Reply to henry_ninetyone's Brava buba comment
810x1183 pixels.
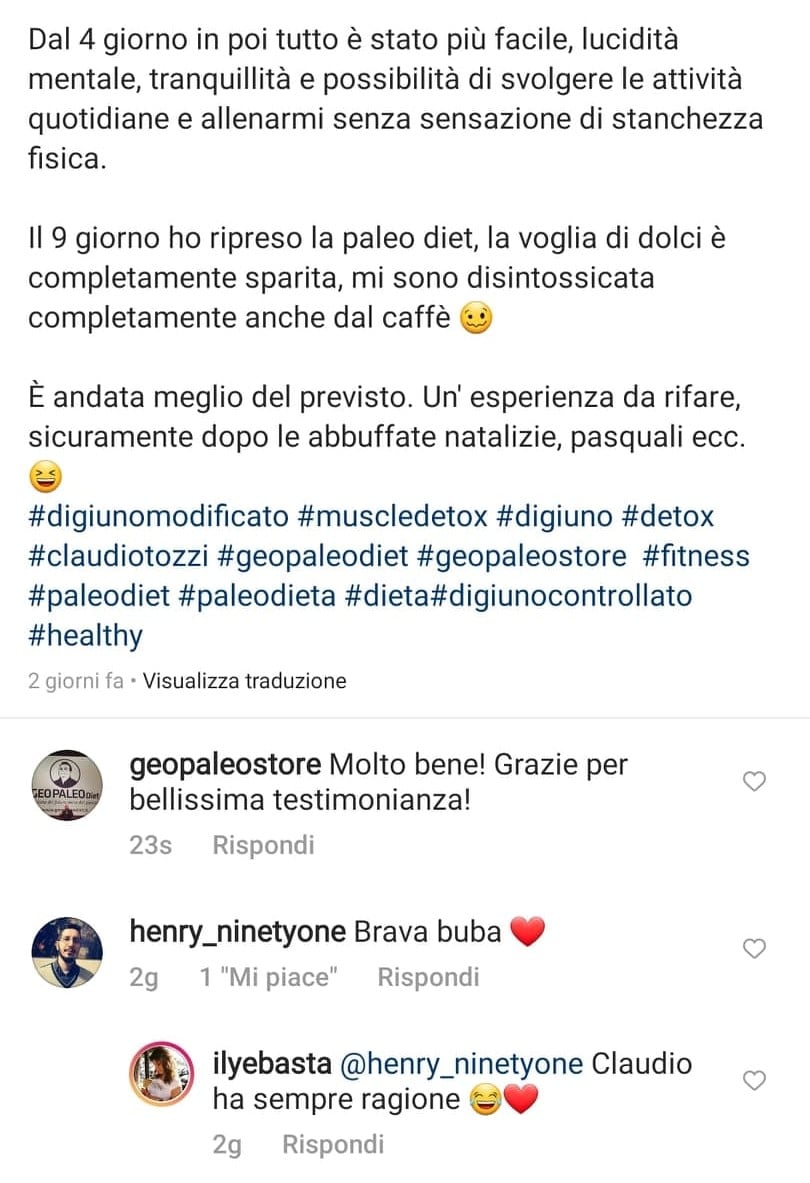[x=428, y=977]
